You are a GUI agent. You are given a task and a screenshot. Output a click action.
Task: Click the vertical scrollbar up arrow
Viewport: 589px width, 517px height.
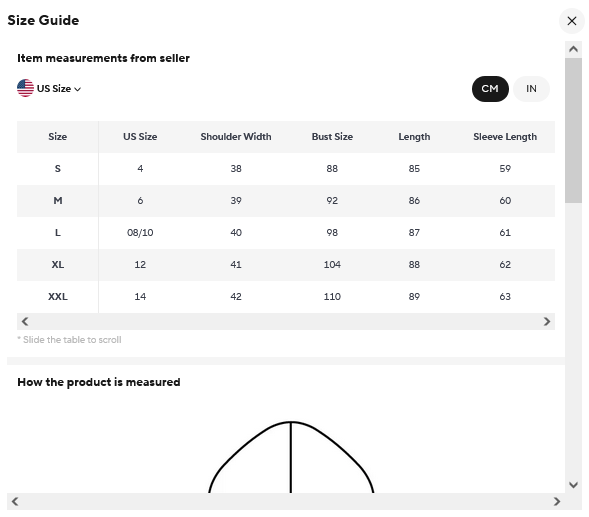pyautogui.click(x=573, y=49)
